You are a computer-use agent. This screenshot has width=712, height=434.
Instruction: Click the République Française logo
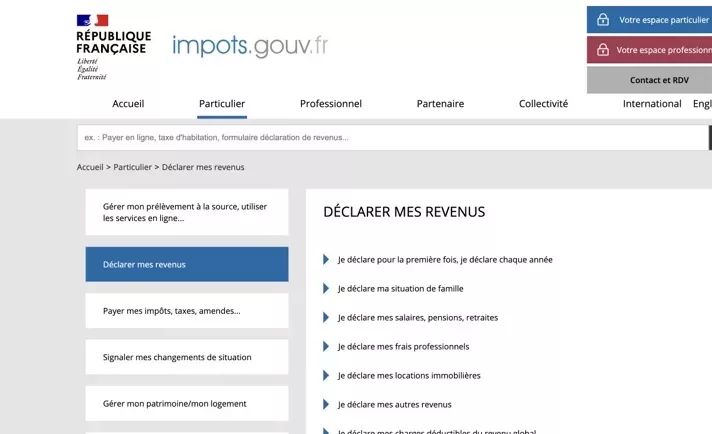(112, 46)
